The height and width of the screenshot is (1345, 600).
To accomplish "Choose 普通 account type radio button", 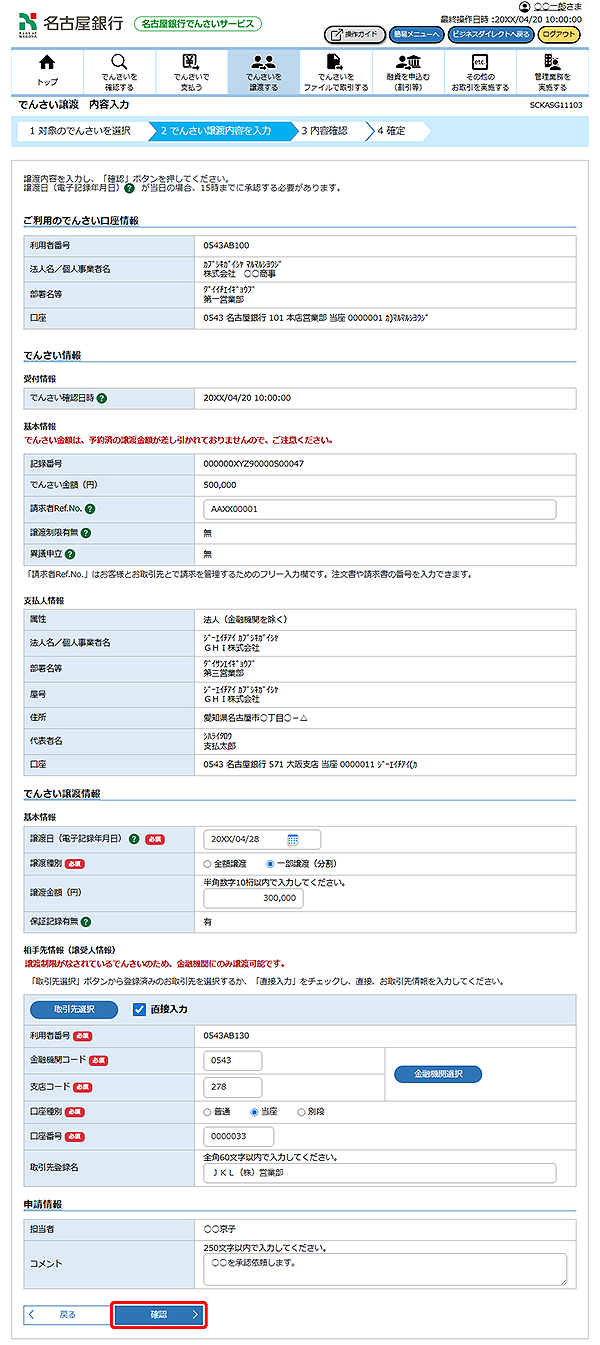I will pyautogui.click(x=208, y=1112).
